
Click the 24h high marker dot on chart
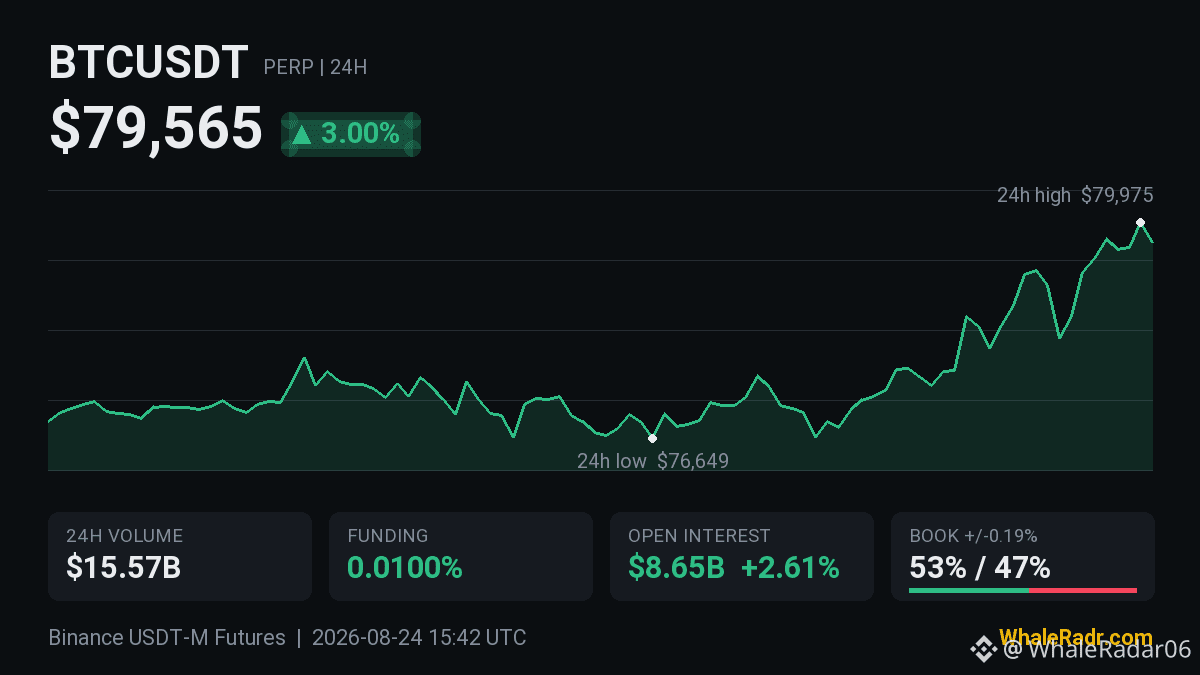[1140, 222]
